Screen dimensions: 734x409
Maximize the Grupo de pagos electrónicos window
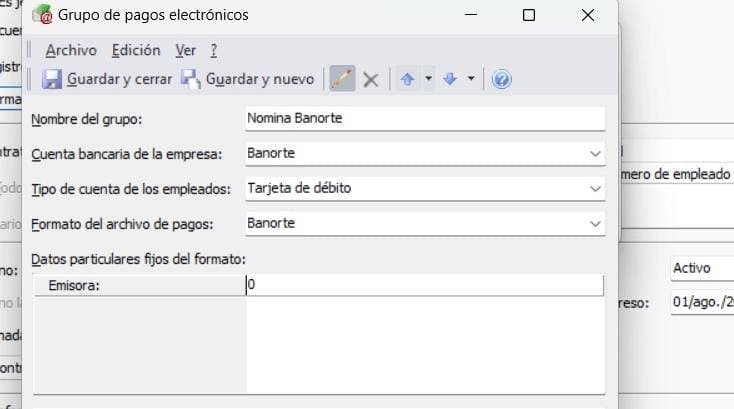529,16
